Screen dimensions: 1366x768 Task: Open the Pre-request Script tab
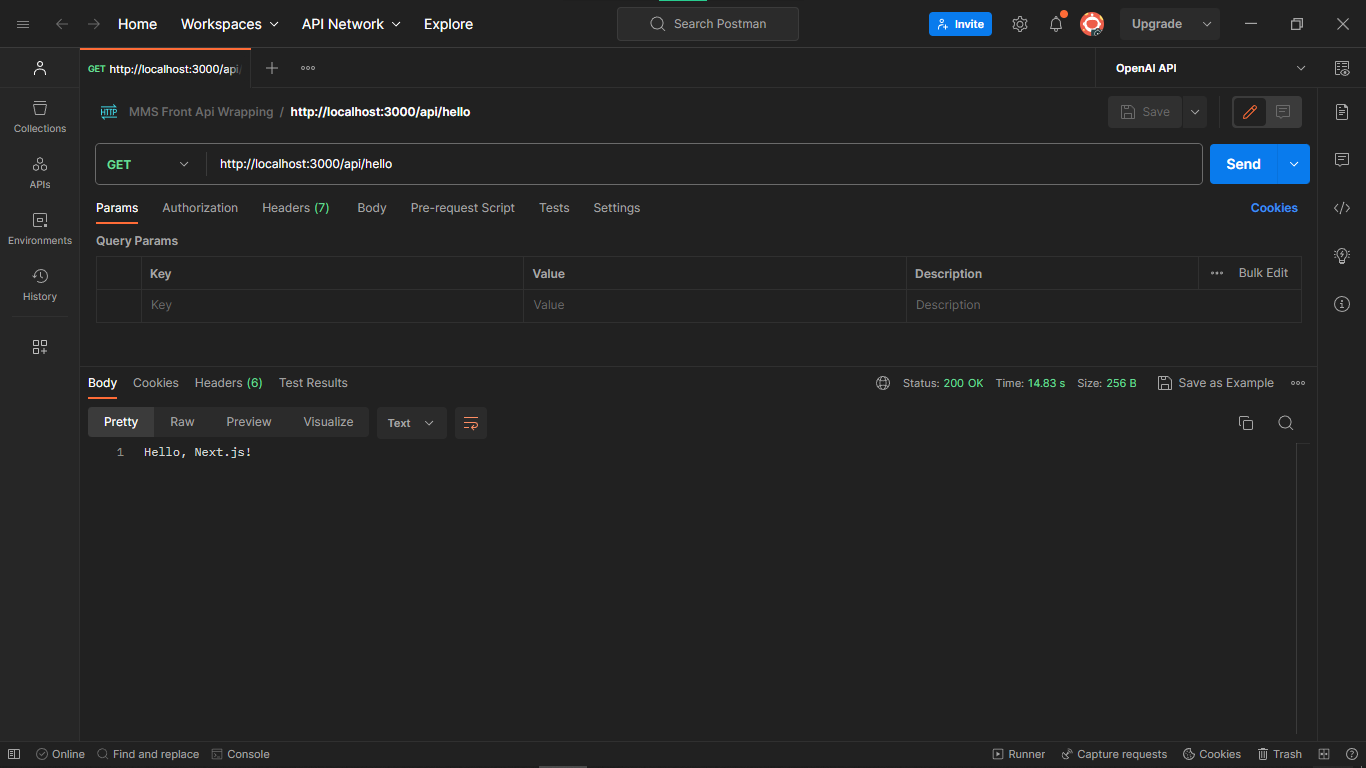(463, 208)
